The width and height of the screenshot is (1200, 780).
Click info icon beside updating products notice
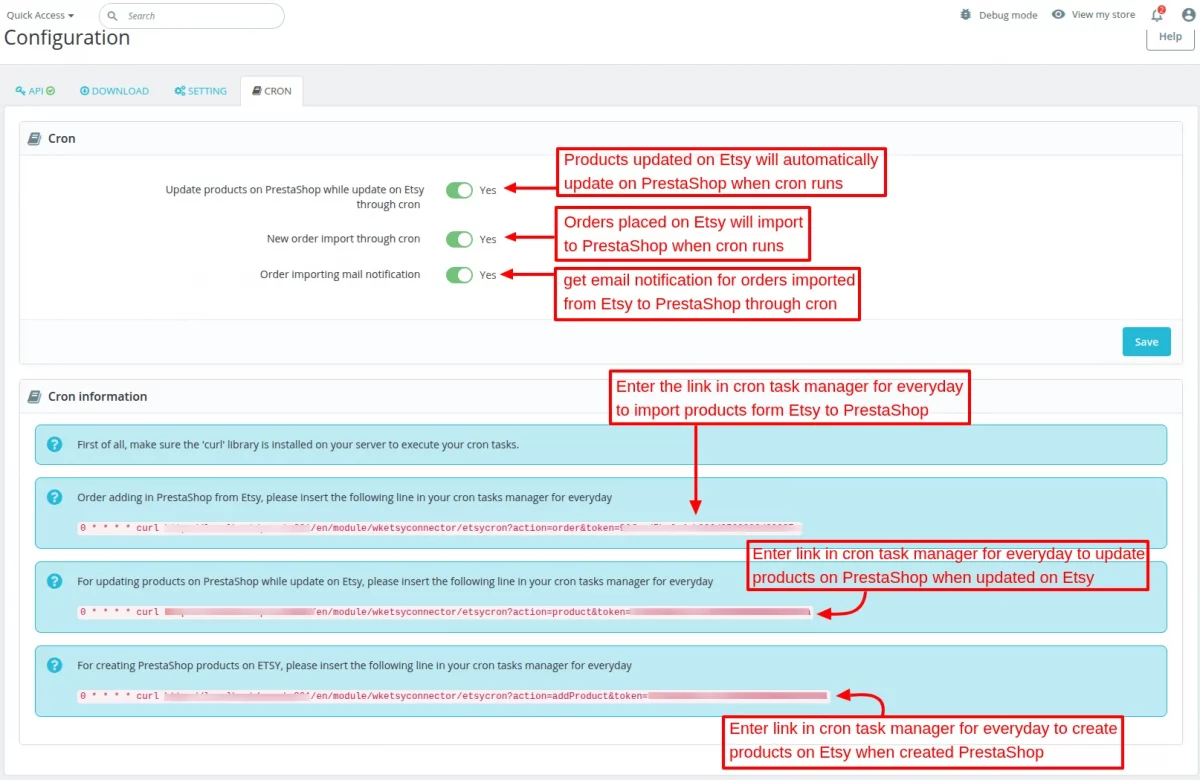pyautogui.click(x=56, y=580)
